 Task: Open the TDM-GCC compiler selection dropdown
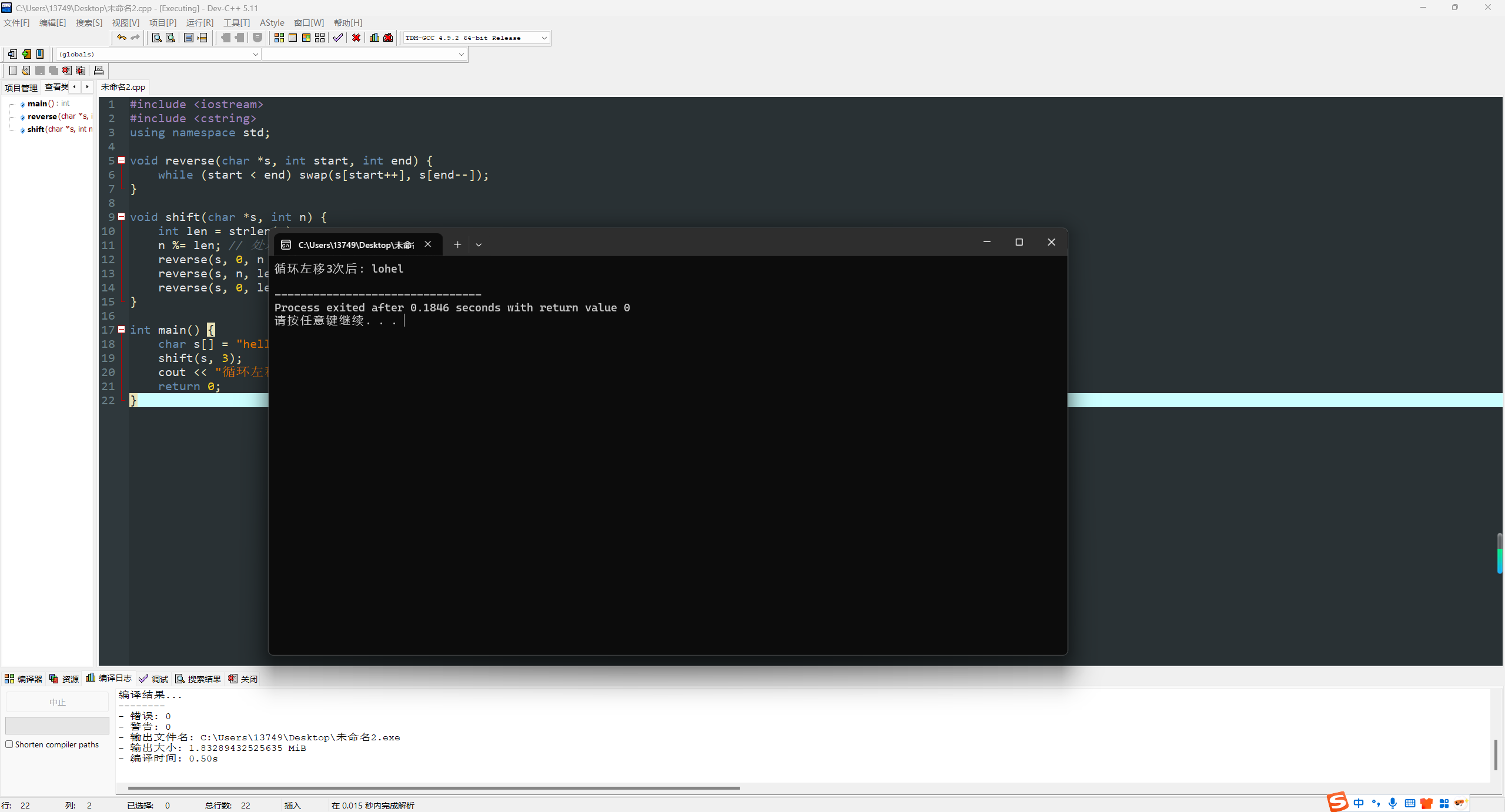[x=544, y=38]
